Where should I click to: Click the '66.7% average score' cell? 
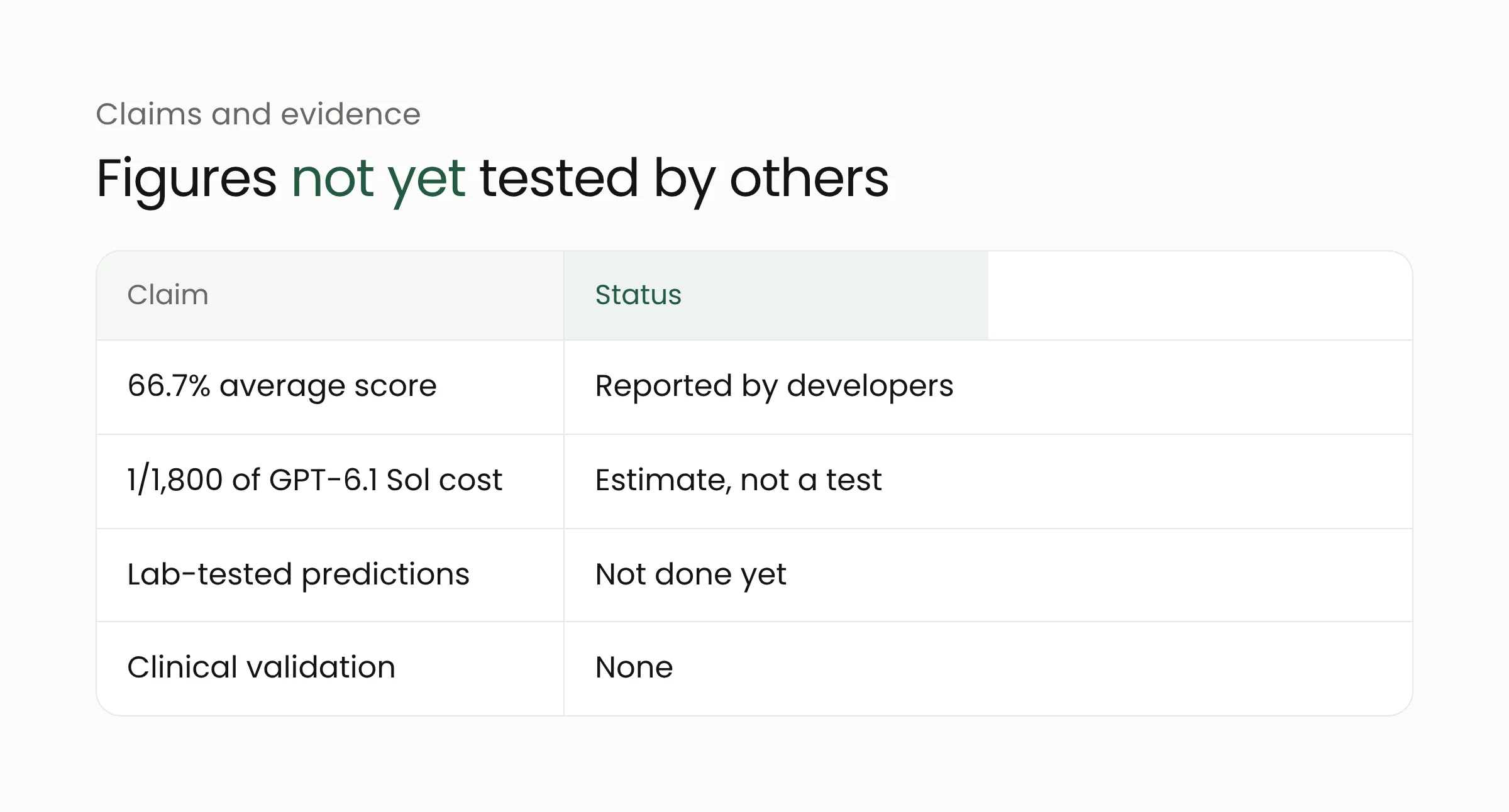click(x=330, y=387)
